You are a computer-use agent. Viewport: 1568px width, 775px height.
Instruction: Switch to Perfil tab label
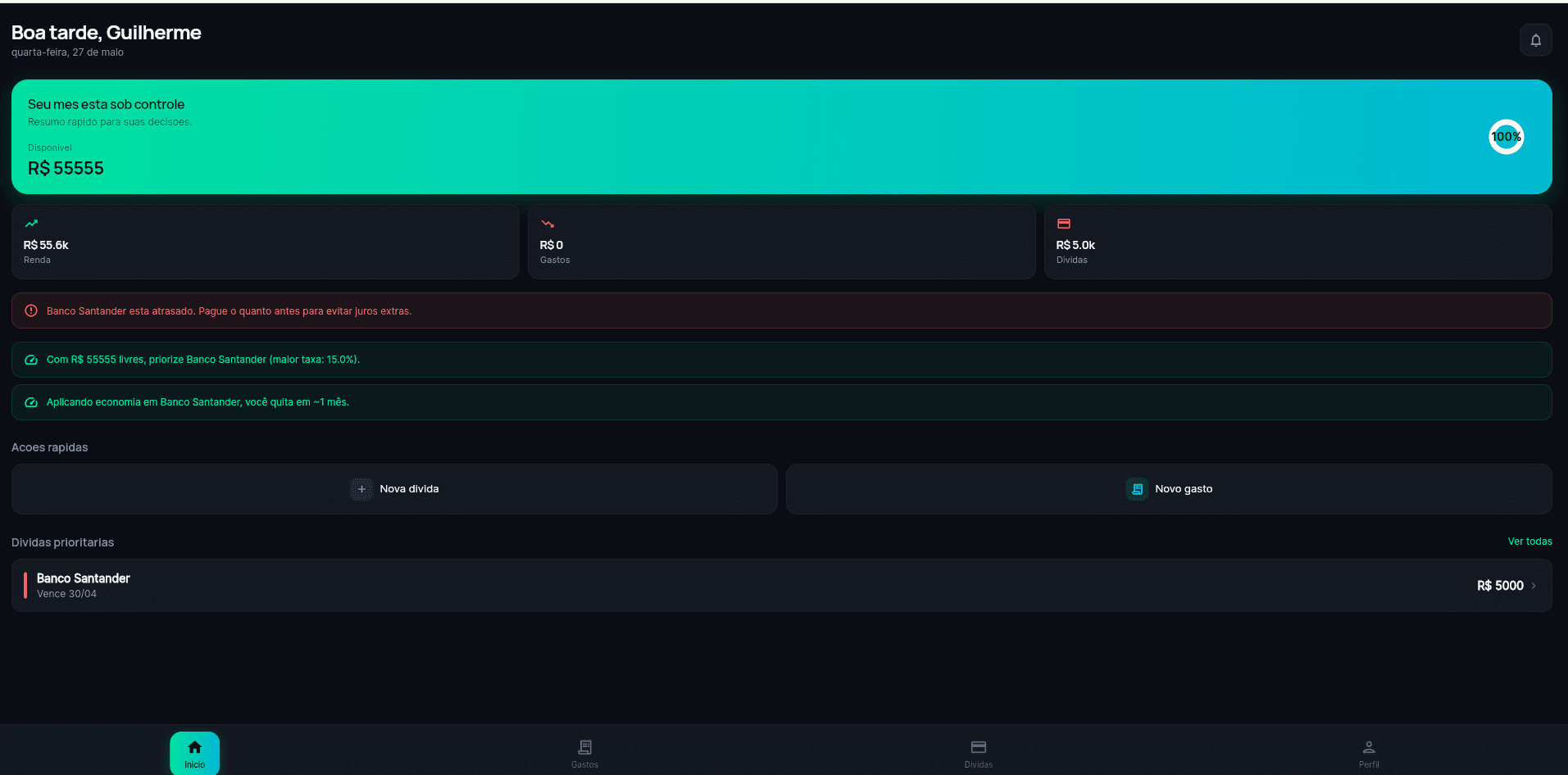pyautogui.click(x=1369, y=764)
